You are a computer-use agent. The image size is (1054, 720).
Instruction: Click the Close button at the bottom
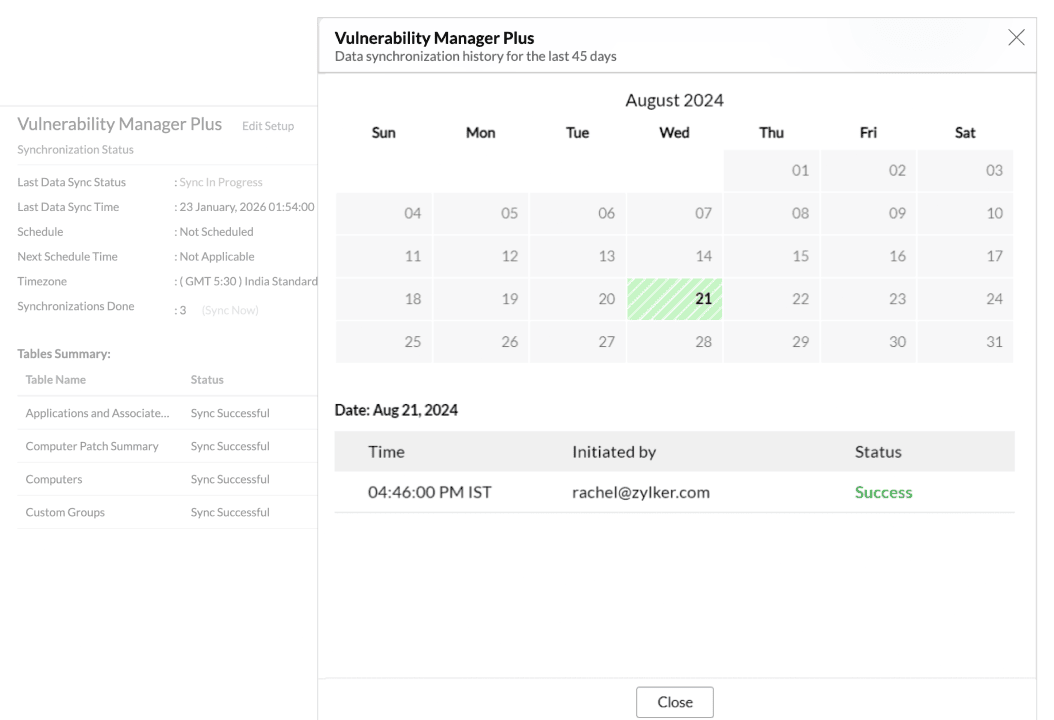[675, 702]
